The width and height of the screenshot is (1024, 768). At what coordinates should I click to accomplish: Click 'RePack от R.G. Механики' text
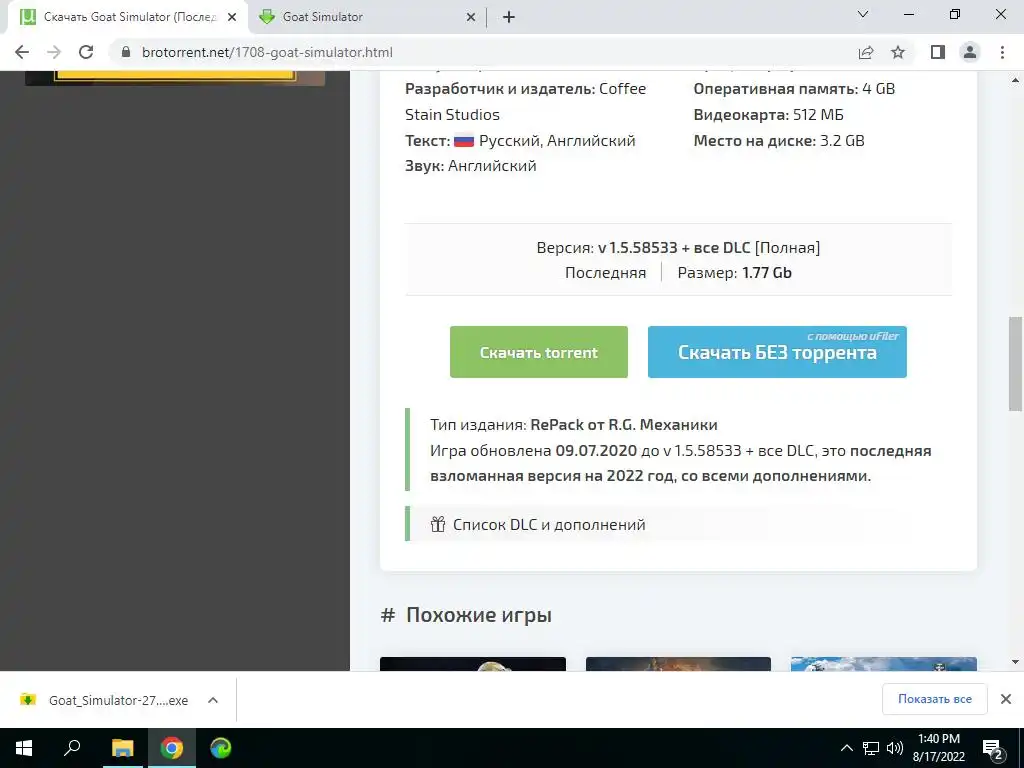click(624, 424)
